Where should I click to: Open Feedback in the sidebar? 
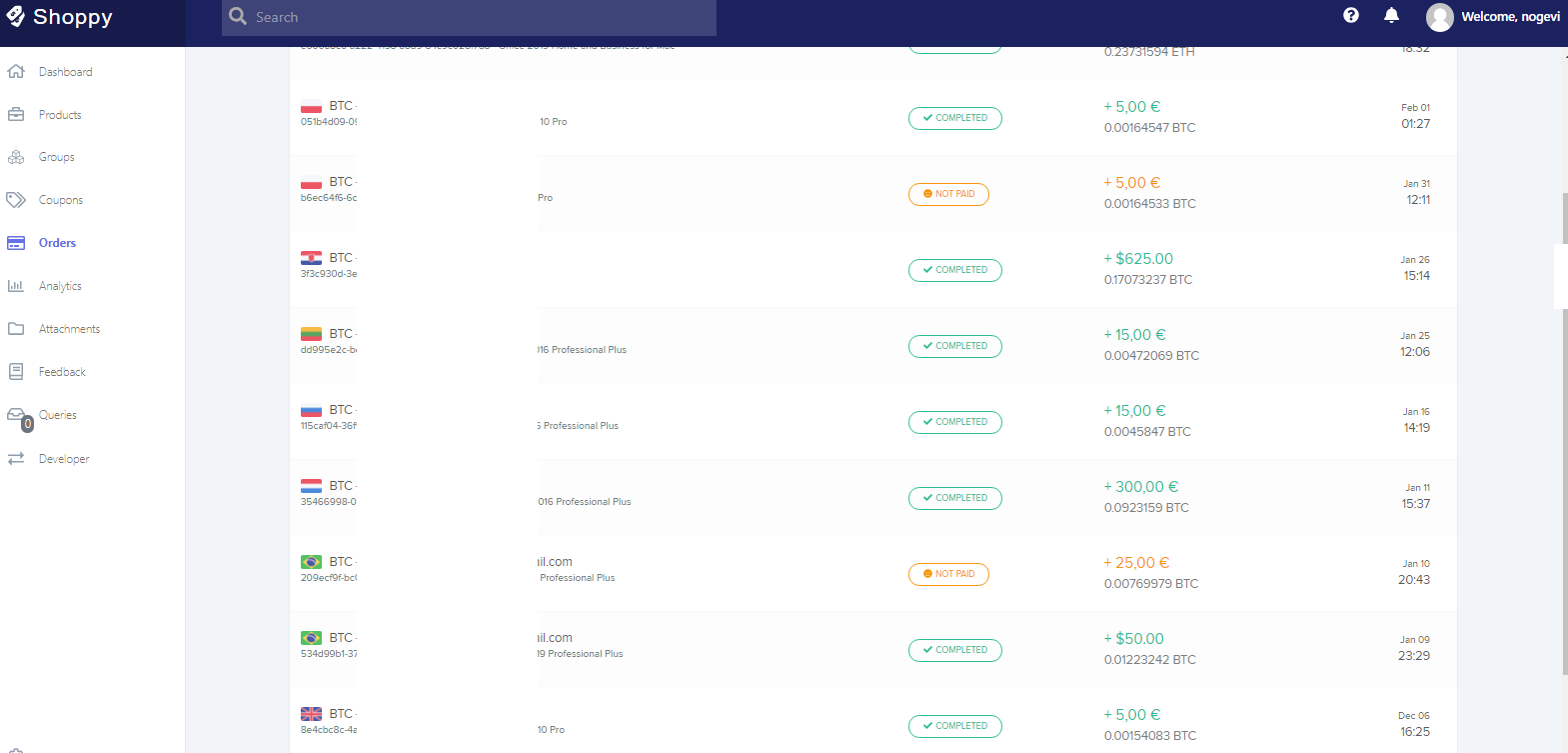62,372
